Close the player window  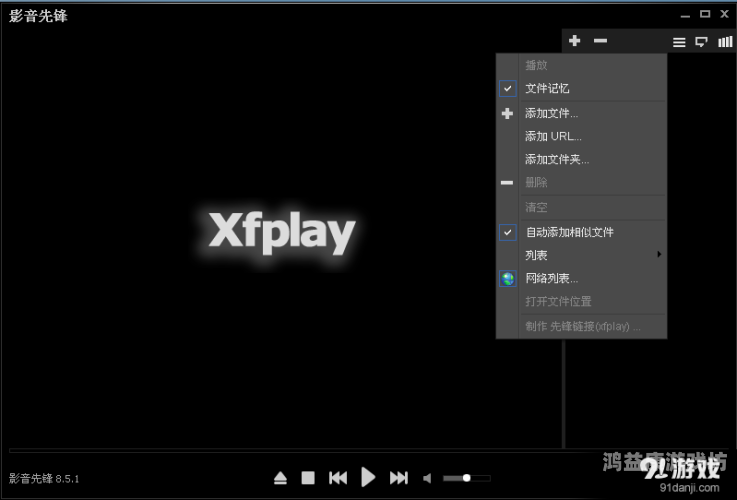[x=724, y=14]
